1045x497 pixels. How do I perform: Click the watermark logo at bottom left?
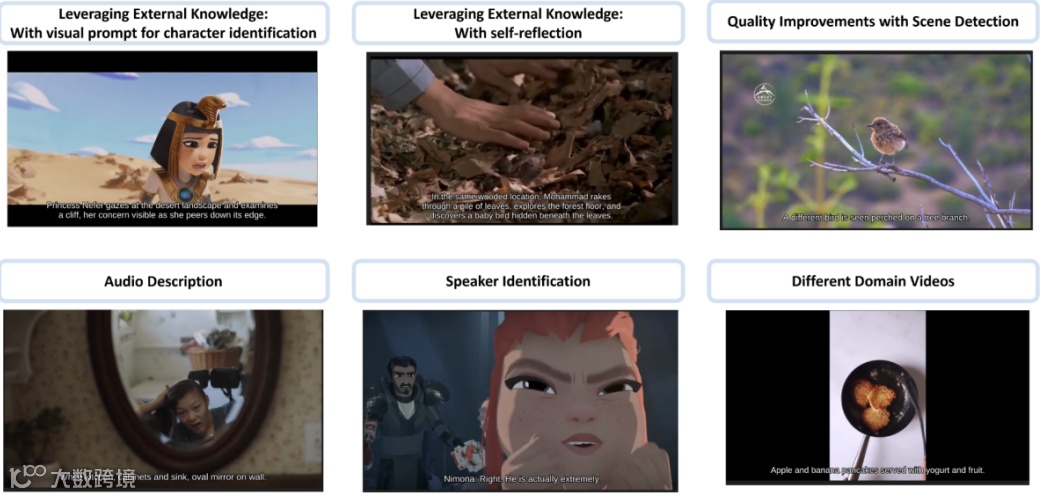pyautogui.click(x=72, y=476)
